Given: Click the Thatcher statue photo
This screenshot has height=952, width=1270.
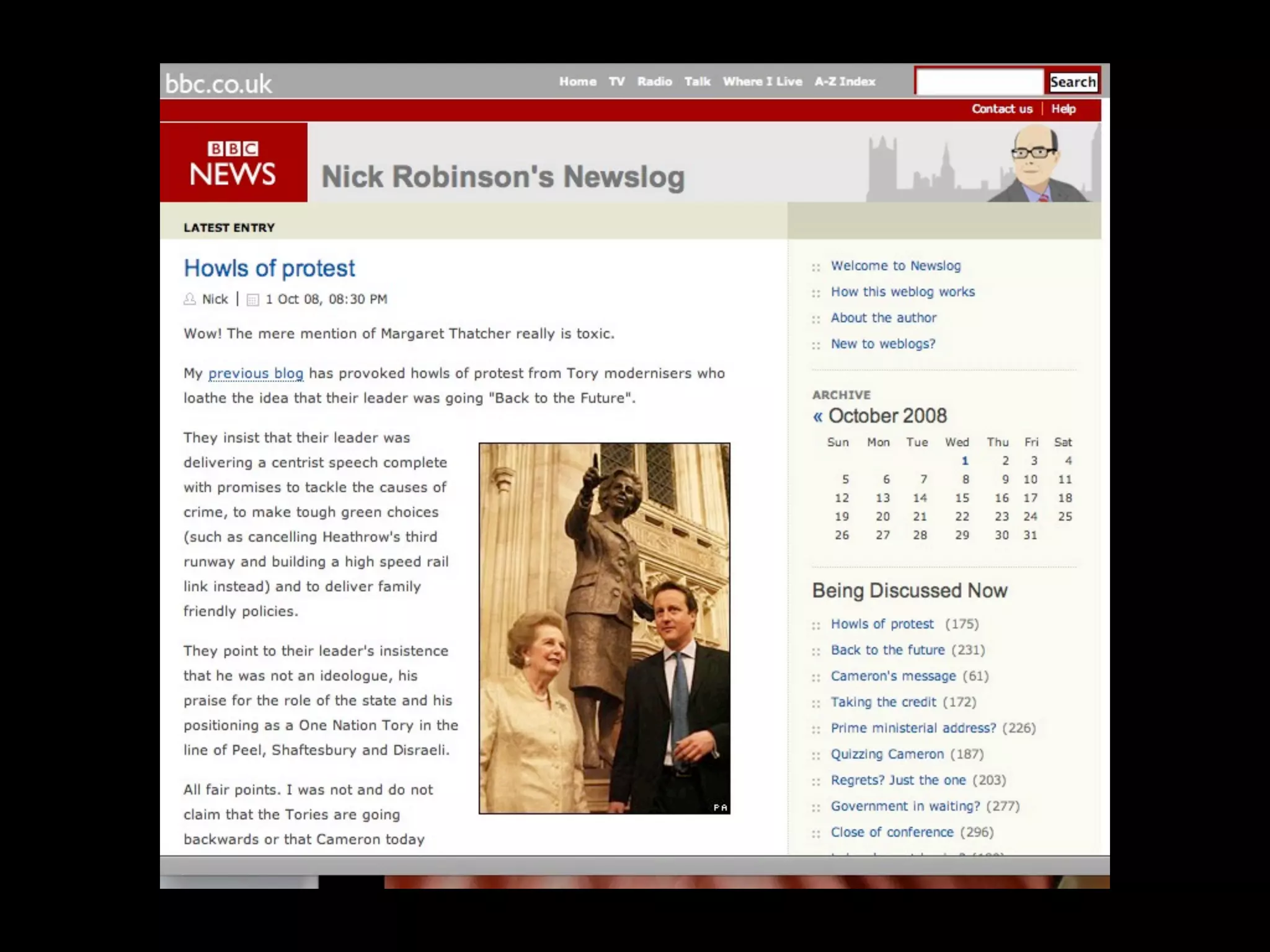Looking at the screenshot, I should 604,628.
